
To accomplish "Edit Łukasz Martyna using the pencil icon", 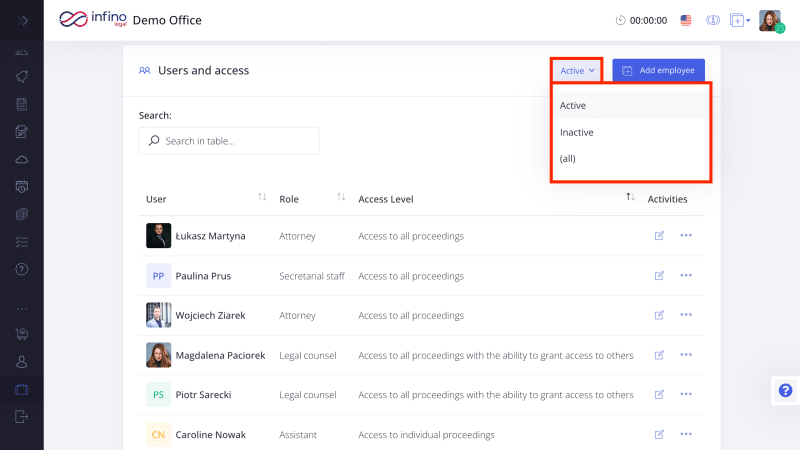I will [x=659, y=236].
